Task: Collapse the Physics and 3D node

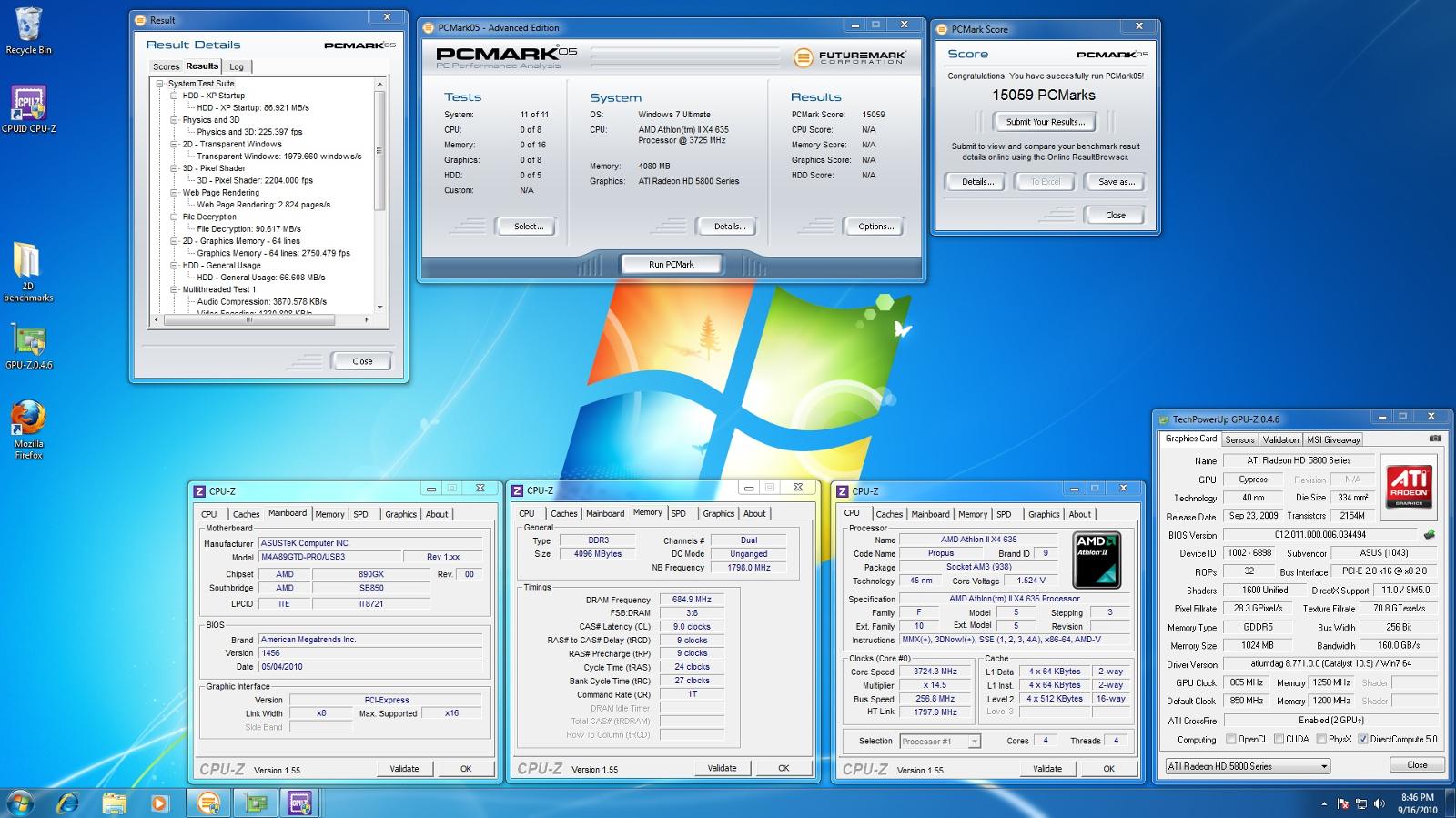Action: click(x=174, y=120)
